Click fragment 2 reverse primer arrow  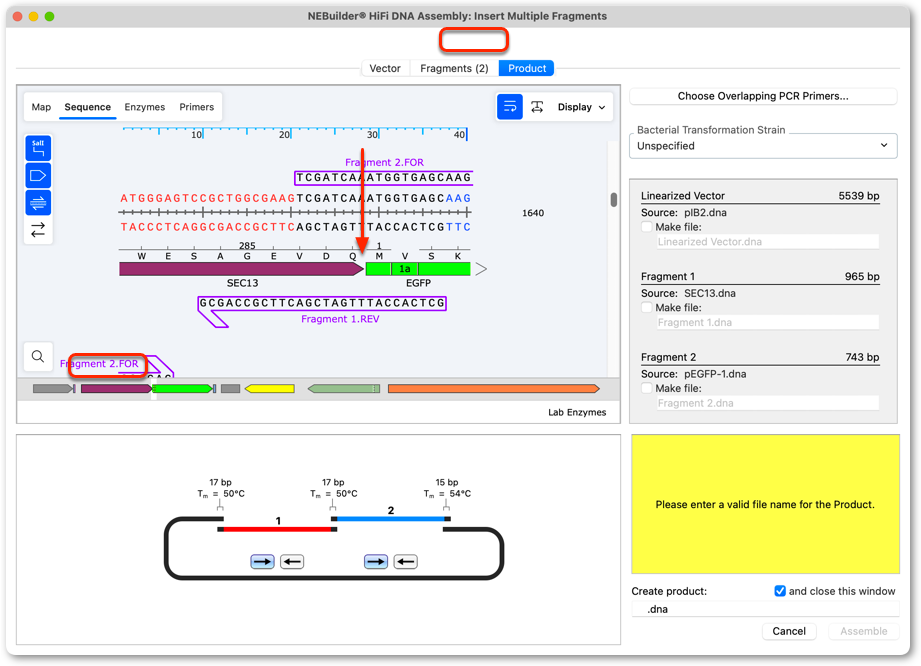pyautogui.click(x=405, y=561)
